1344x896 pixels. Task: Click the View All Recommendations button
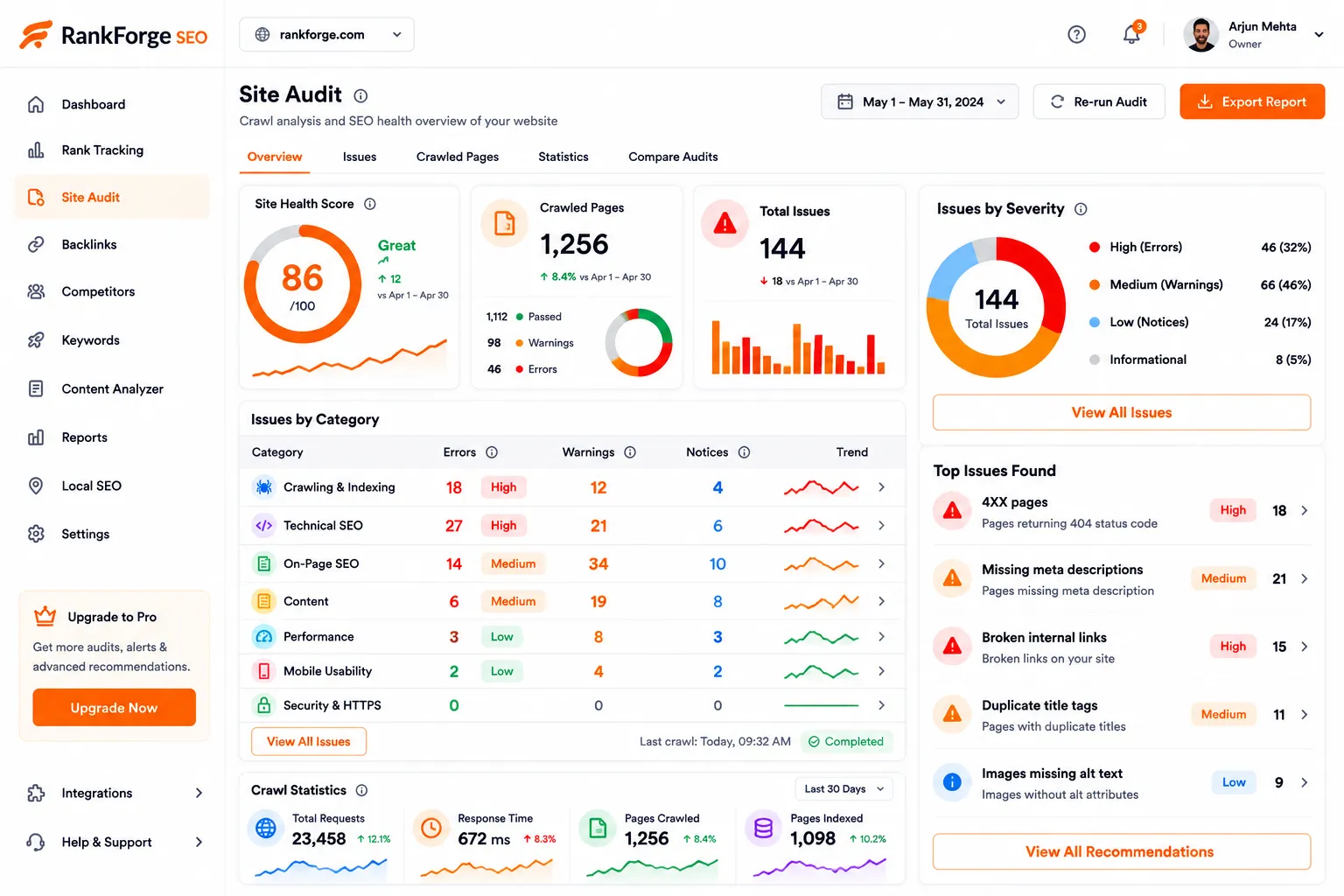pos(1122,851)
